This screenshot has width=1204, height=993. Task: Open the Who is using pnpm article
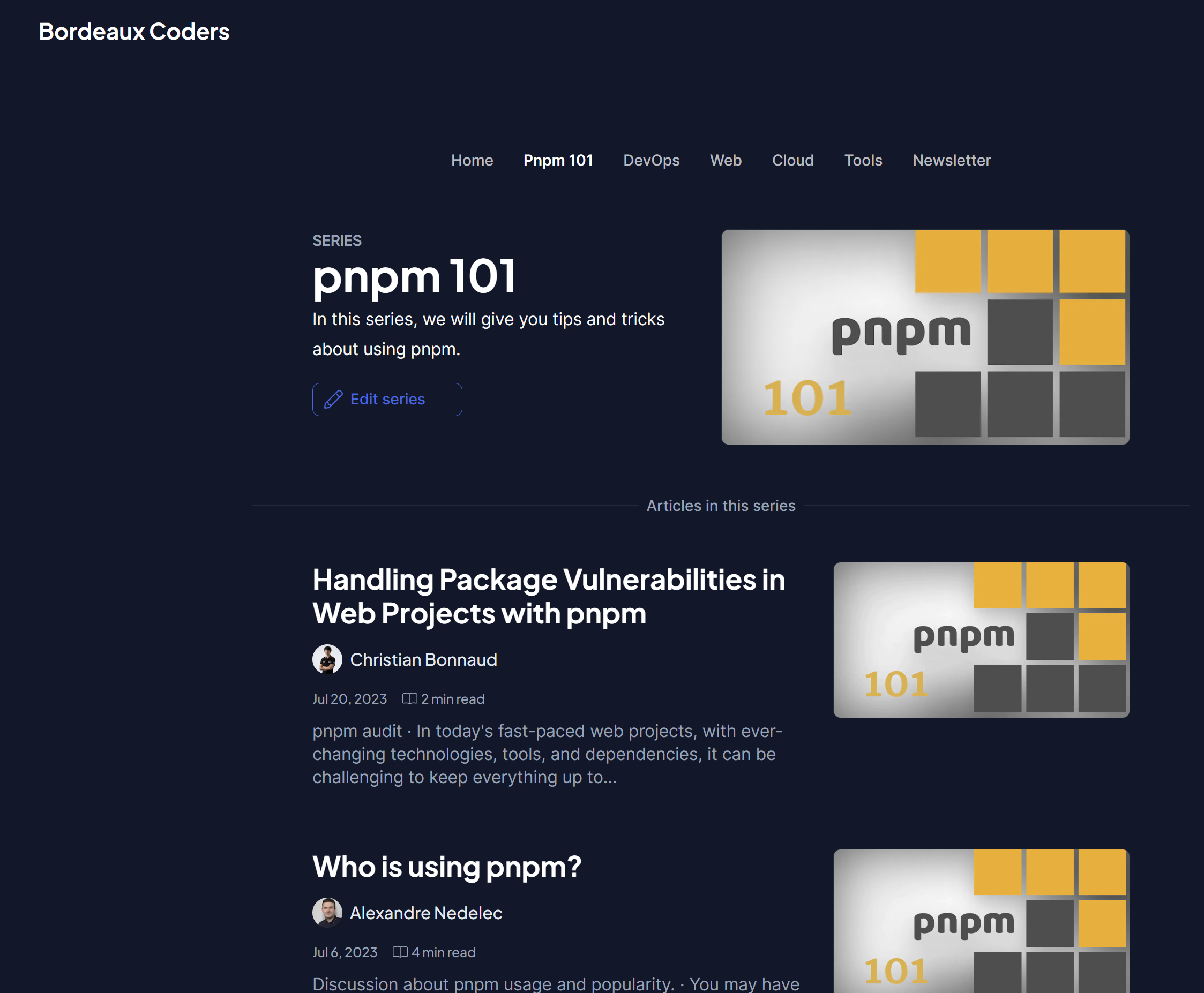(x=446, y=867)
